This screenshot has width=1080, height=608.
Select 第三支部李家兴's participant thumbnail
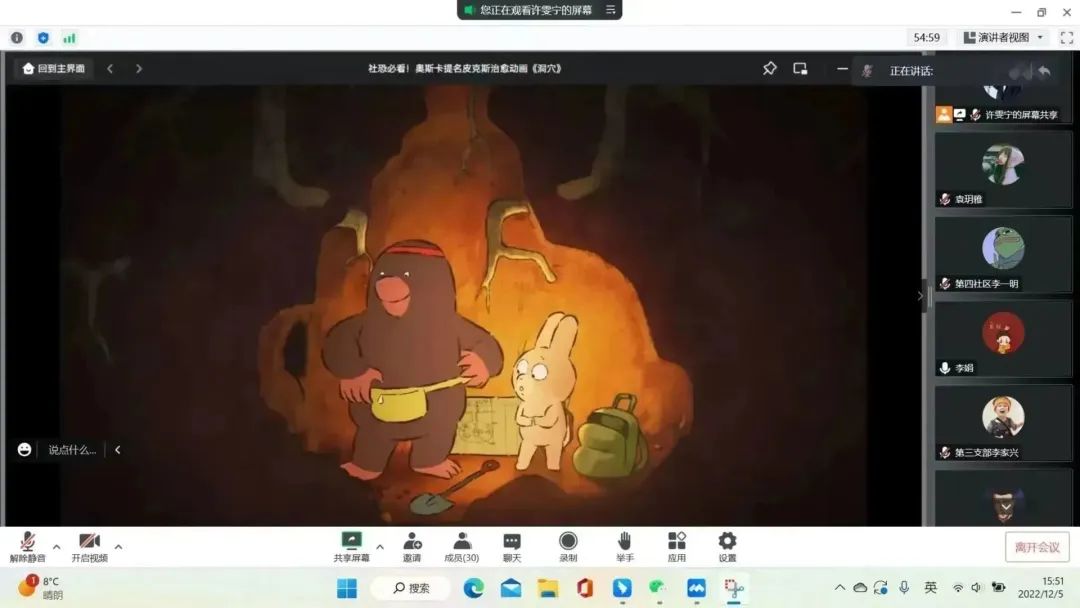point(1003,423)
